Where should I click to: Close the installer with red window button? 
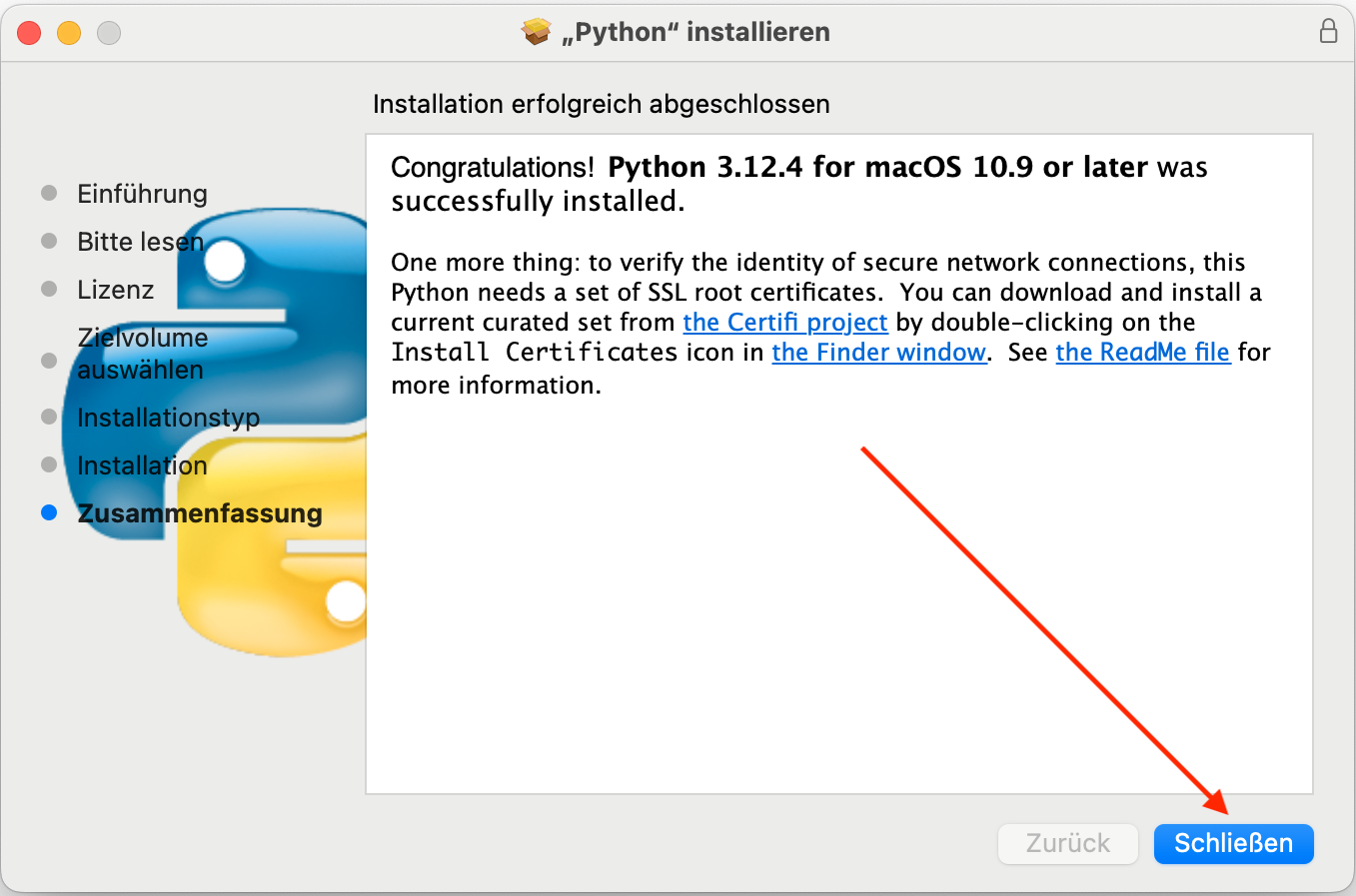[x=29, y=33]
